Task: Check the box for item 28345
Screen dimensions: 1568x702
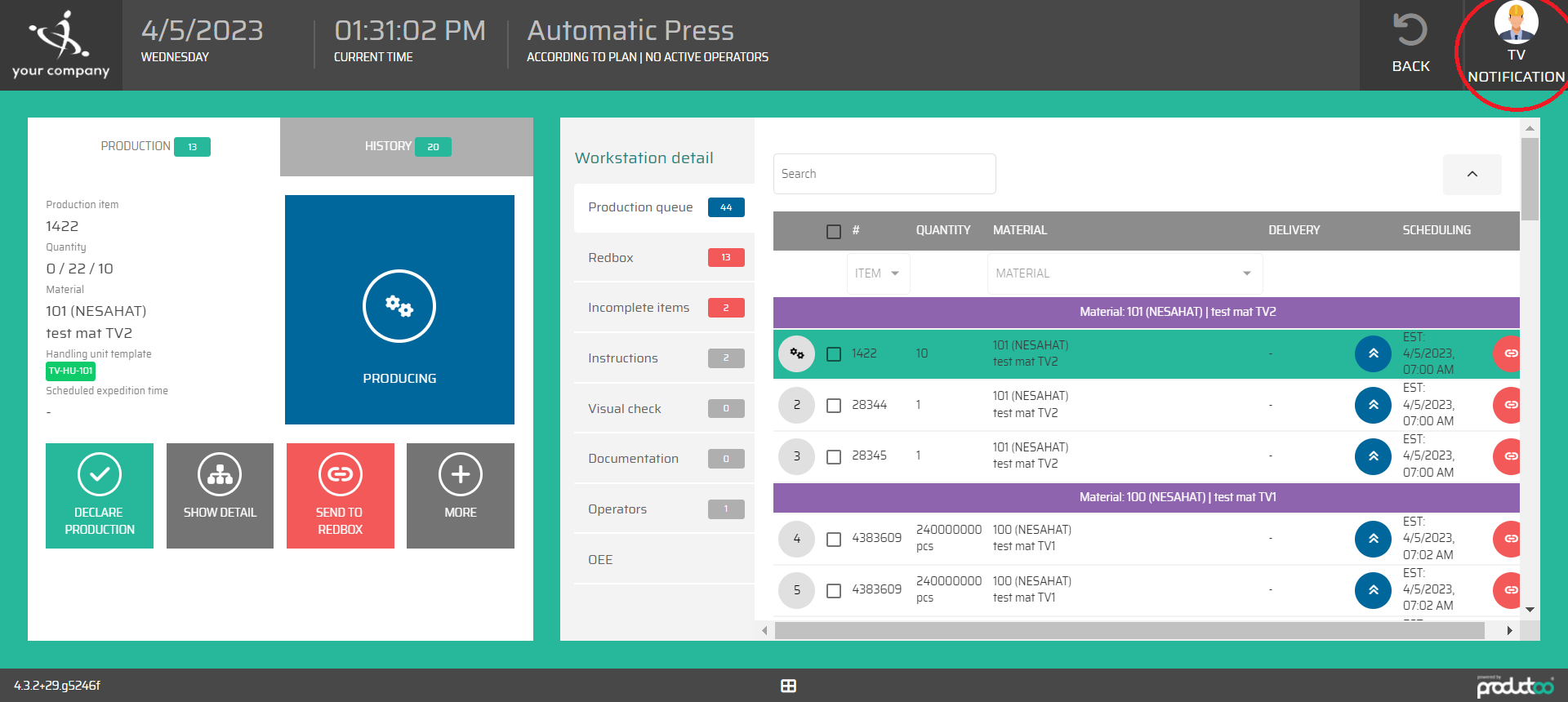Action: pos(834,456)
